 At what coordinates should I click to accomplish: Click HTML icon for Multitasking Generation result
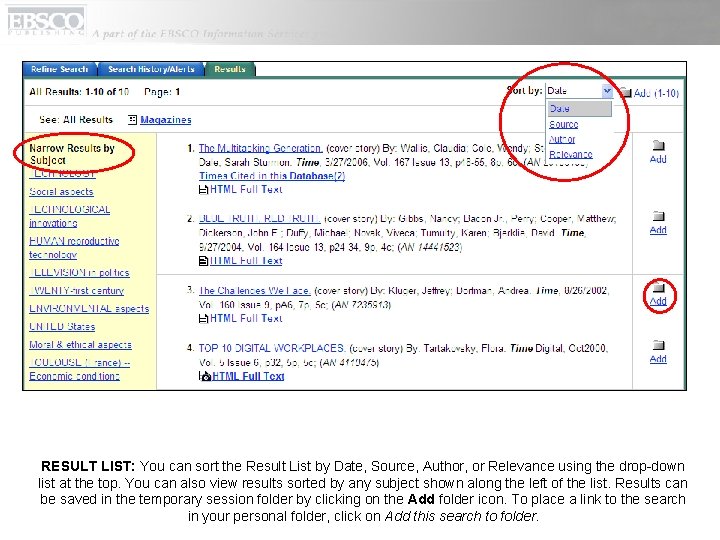coord(203,189)
